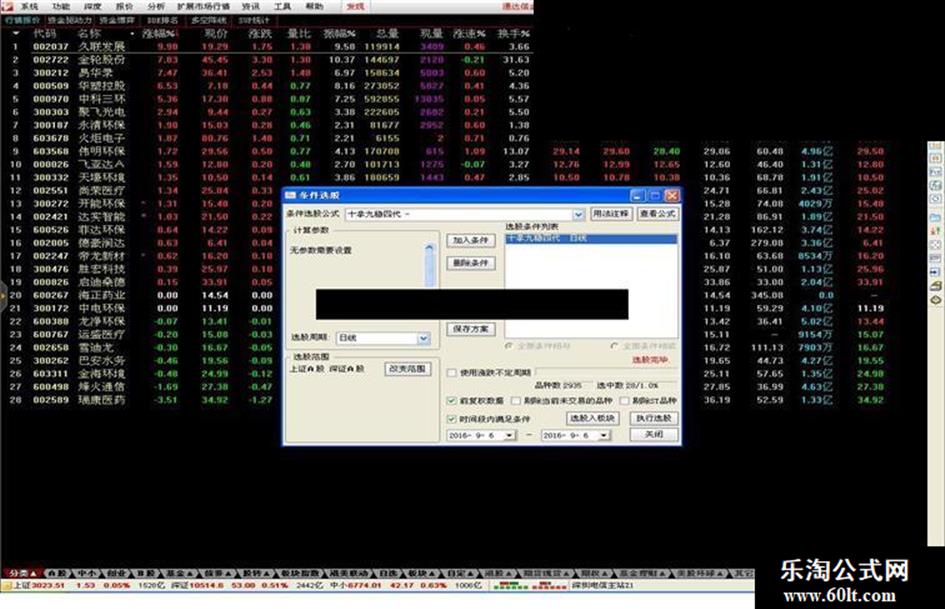Click the 现价 column header
This screenshot has width=945, height=609.
click(x=215, y=34)
